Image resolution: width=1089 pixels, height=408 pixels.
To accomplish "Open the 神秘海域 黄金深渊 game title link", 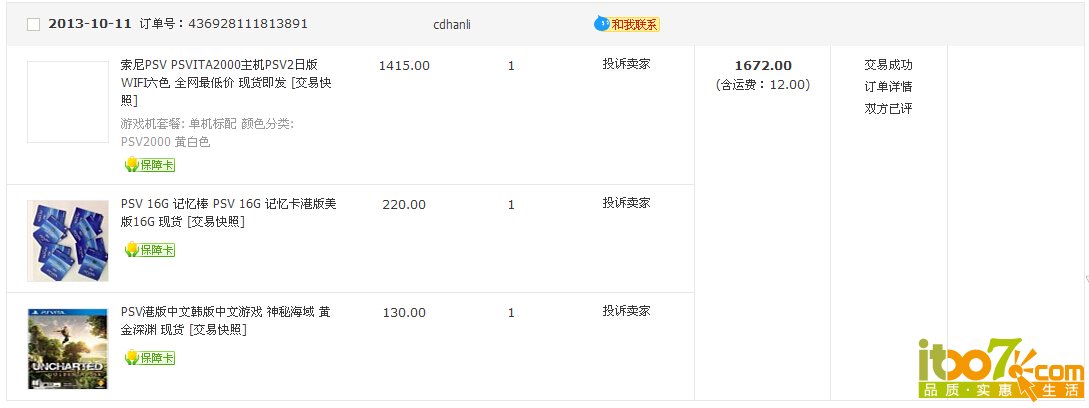I will click(x=226, y=320).
